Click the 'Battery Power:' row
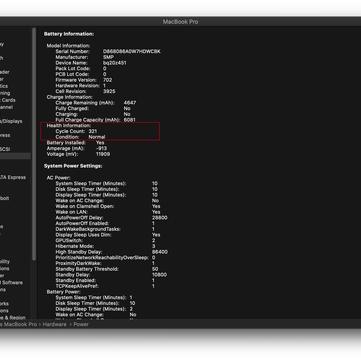This screenshot has height=361, width=361. [x=63, y=292]
